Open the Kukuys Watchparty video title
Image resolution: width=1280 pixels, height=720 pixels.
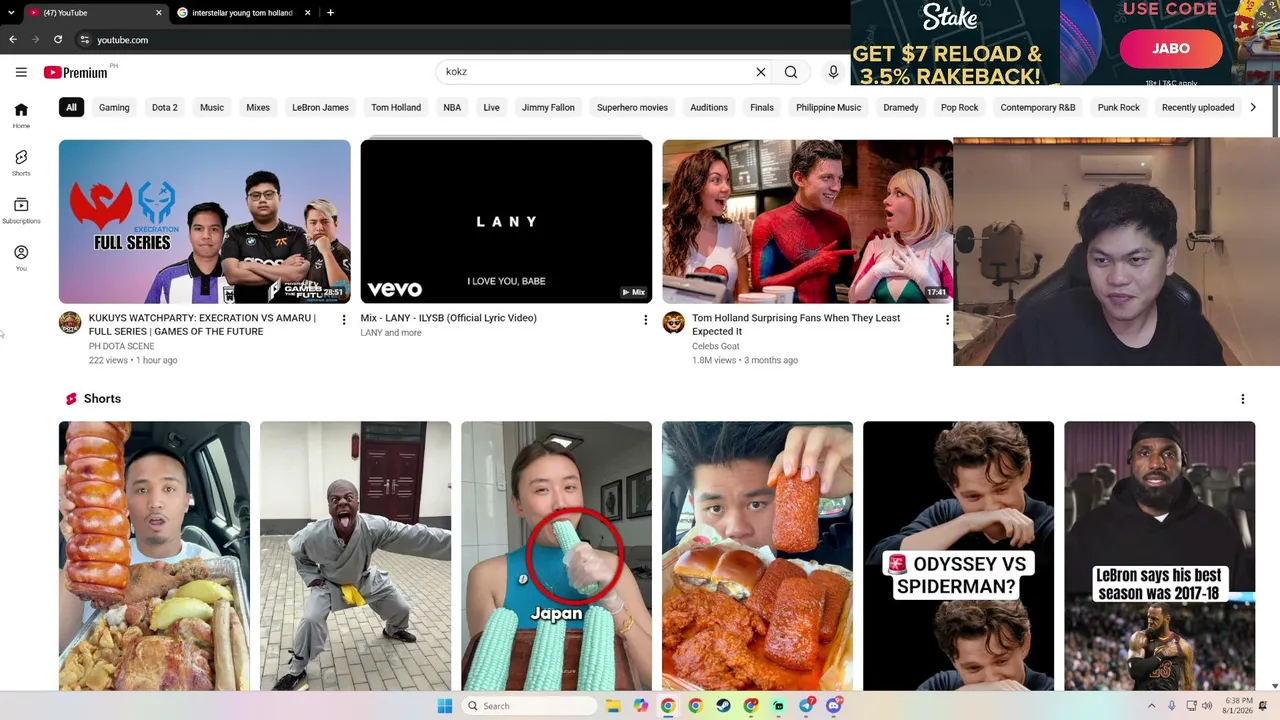click(x=202, y=324)
